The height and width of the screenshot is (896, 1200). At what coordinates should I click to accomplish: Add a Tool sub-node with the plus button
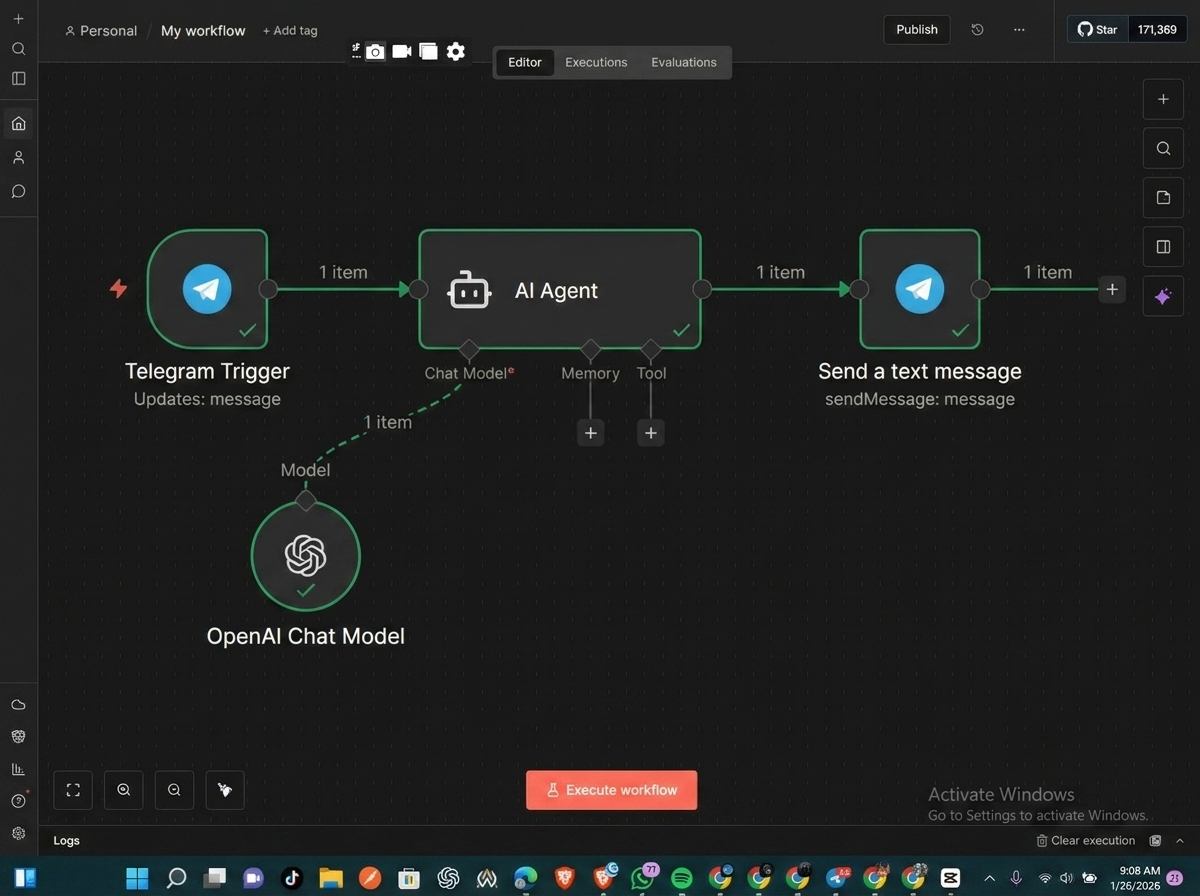pos(651,433)
